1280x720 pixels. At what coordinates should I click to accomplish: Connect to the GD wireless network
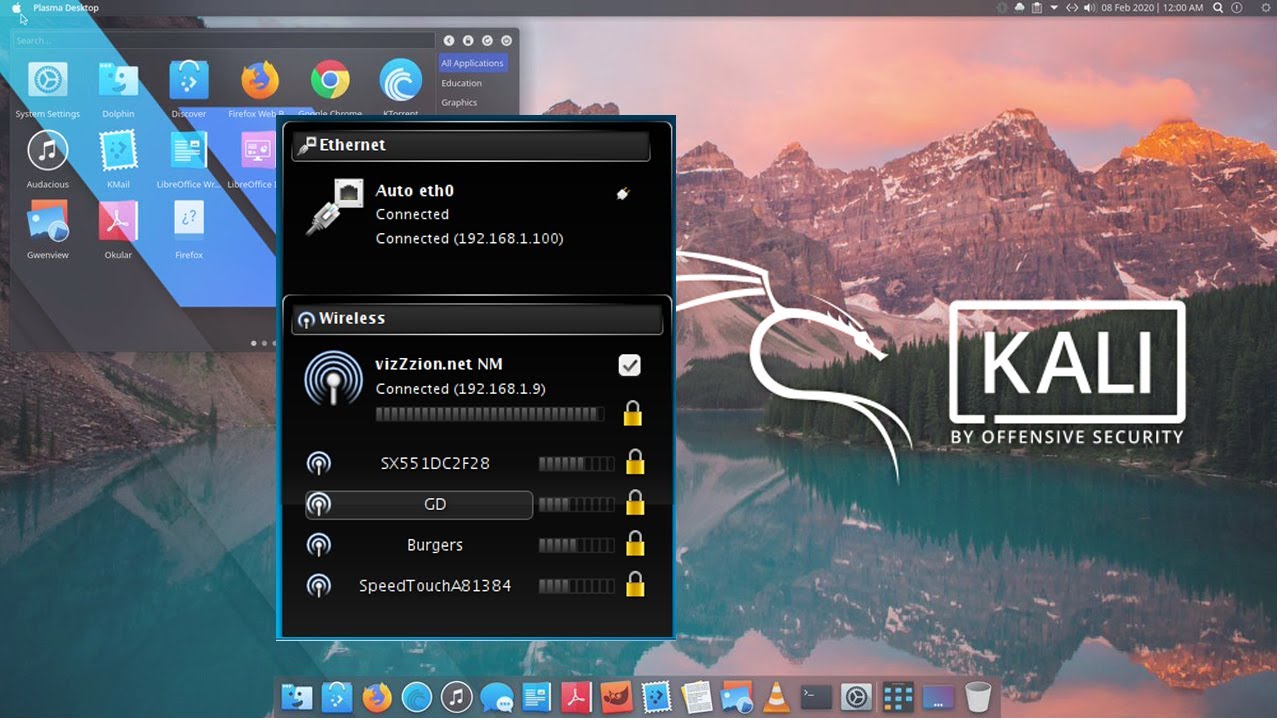[x=419, y=505]
